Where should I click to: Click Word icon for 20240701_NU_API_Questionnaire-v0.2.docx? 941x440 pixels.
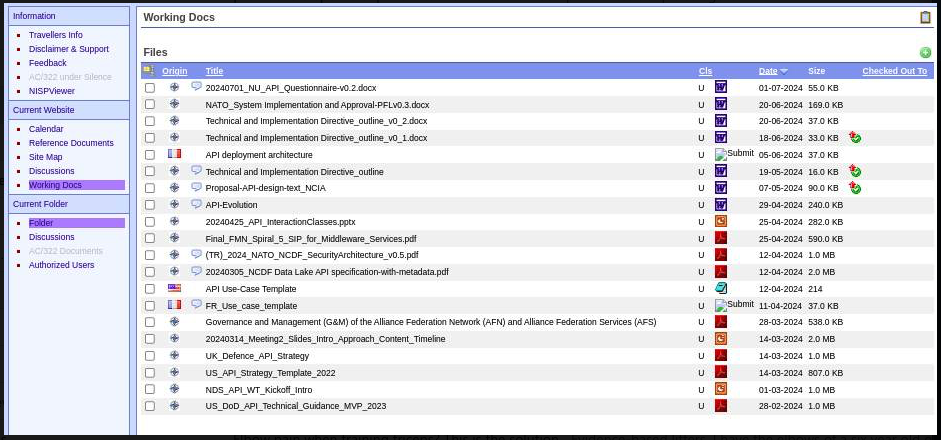point(720,88)
